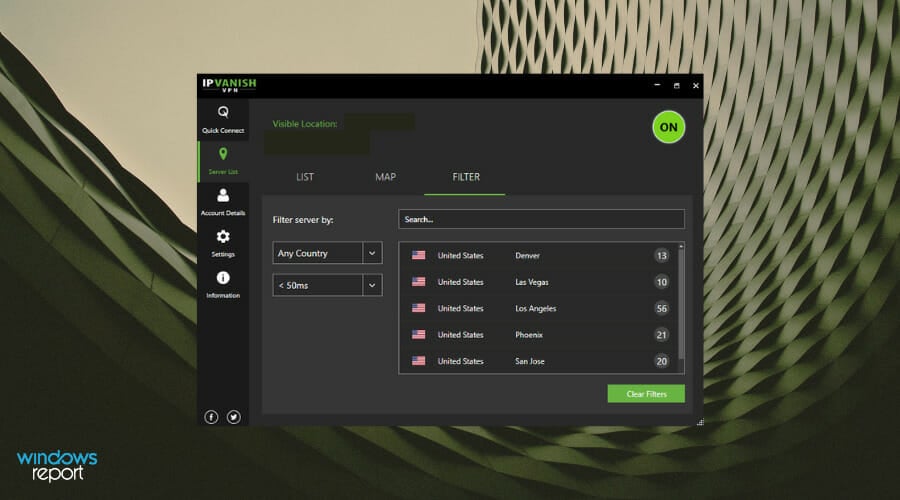
Task: Click the US flag next to San Jose
Action: coord(418,361)
